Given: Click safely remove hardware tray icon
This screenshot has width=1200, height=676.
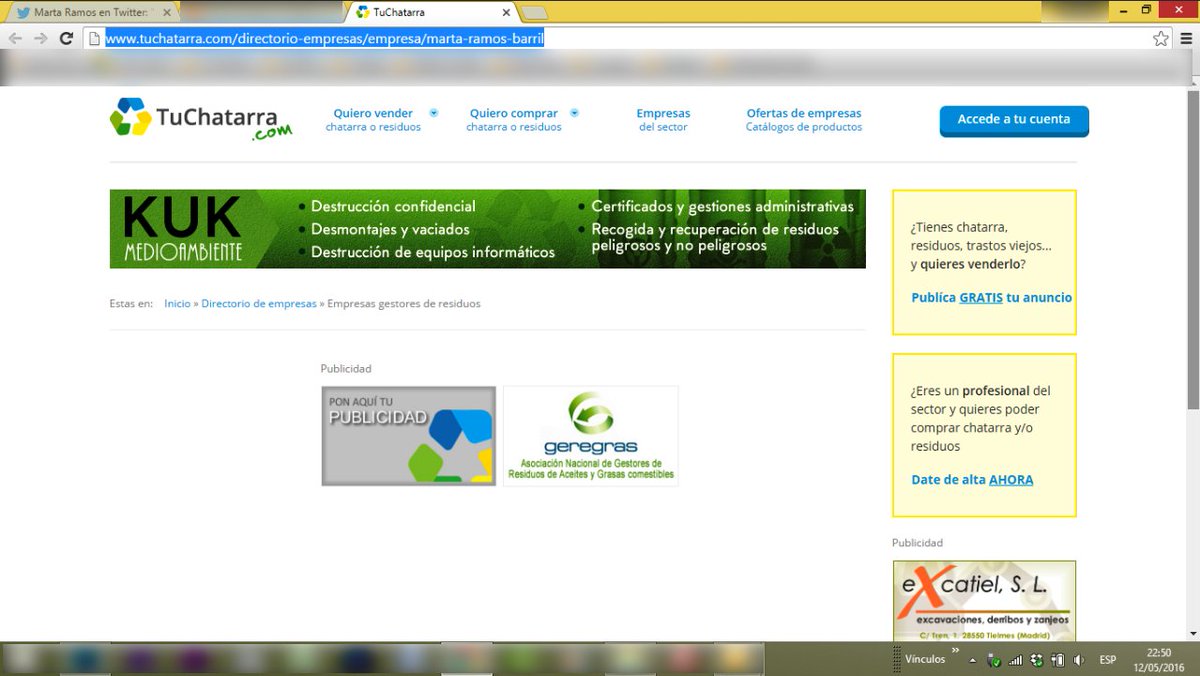Looking at the screenshot, I should [994, 661].
